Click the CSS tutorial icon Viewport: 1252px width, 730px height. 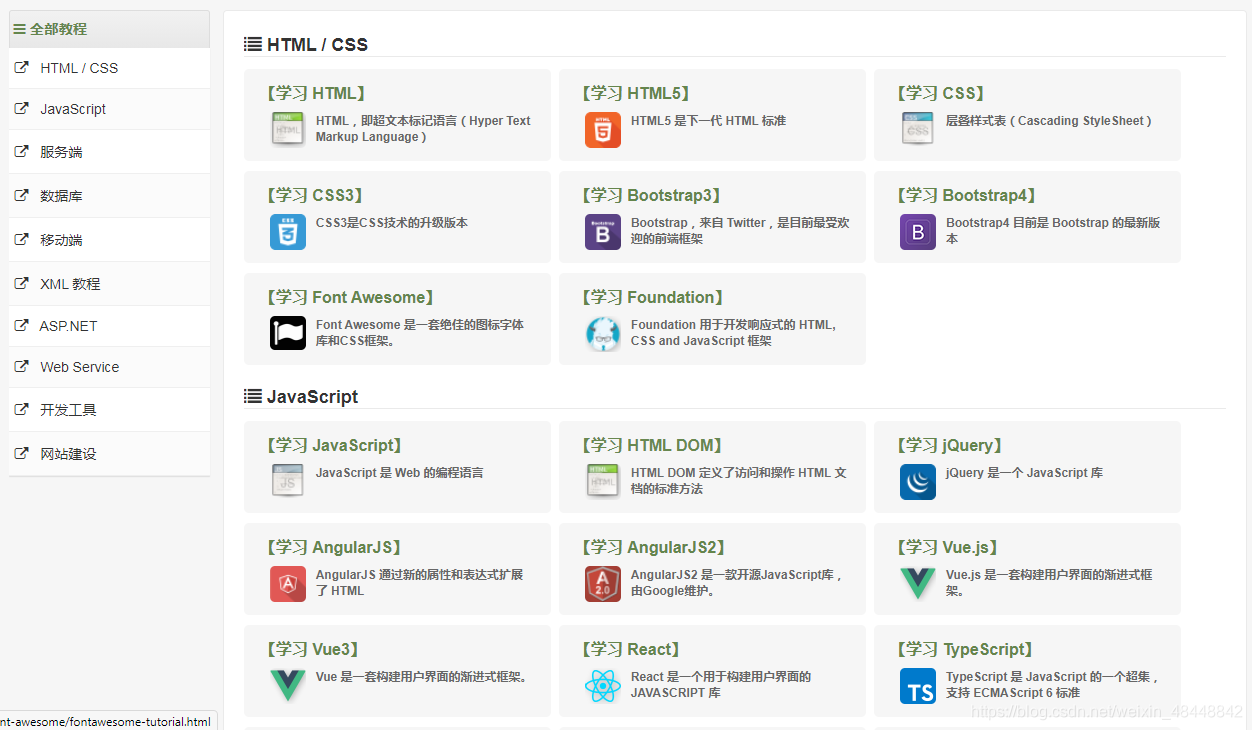tap(918, 130)
